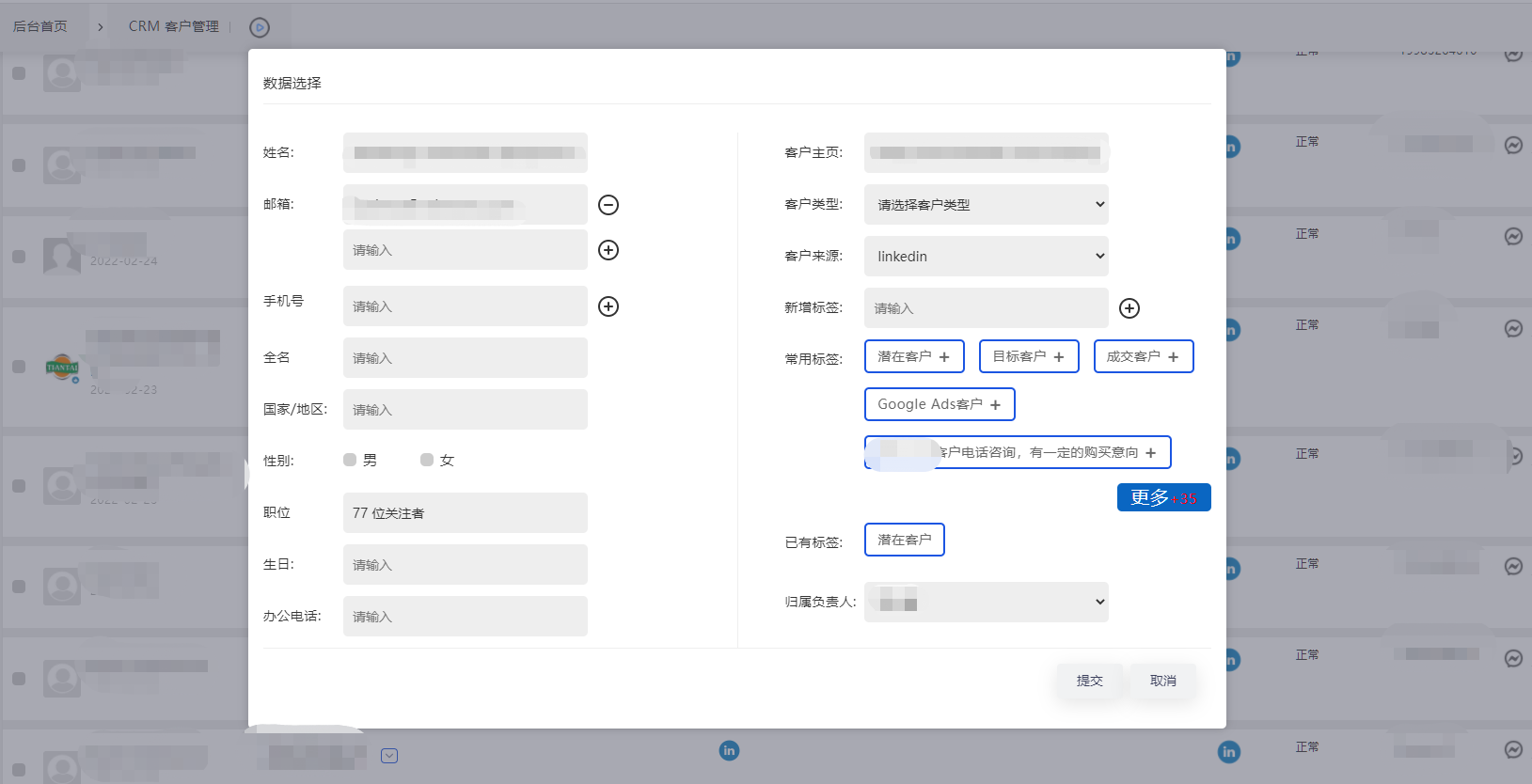Add another email field with plus icon

tap(608, 250)
